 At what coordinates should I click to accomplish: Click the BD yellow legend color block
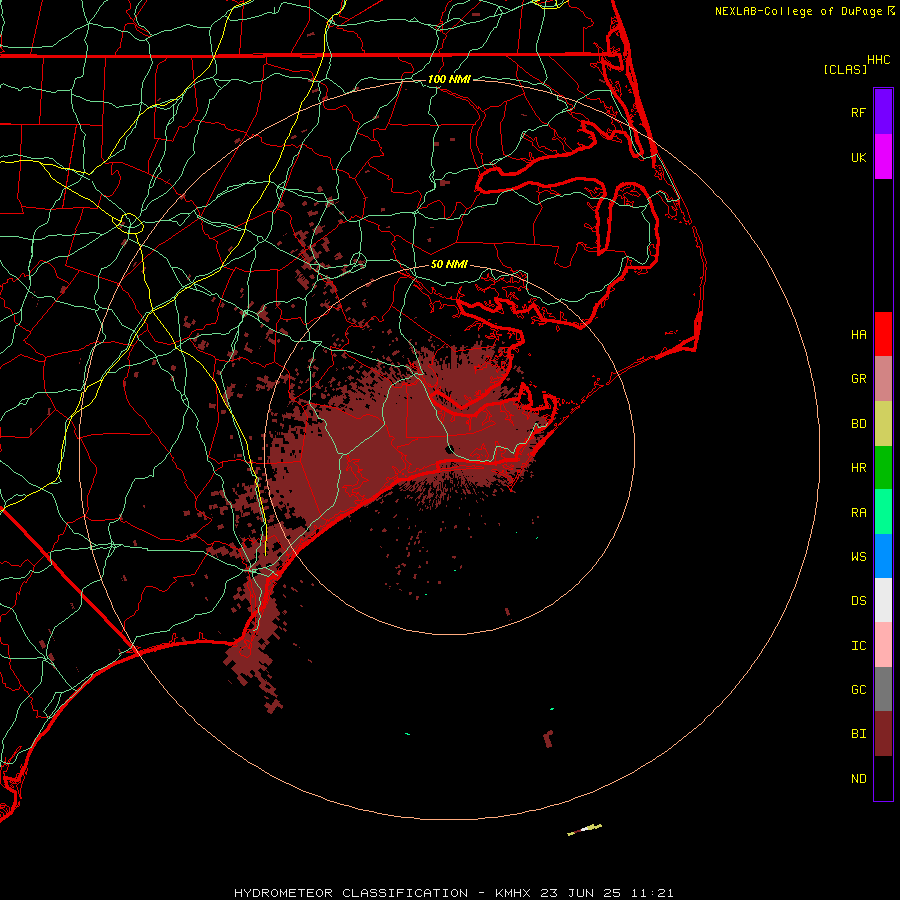(883, 424)
